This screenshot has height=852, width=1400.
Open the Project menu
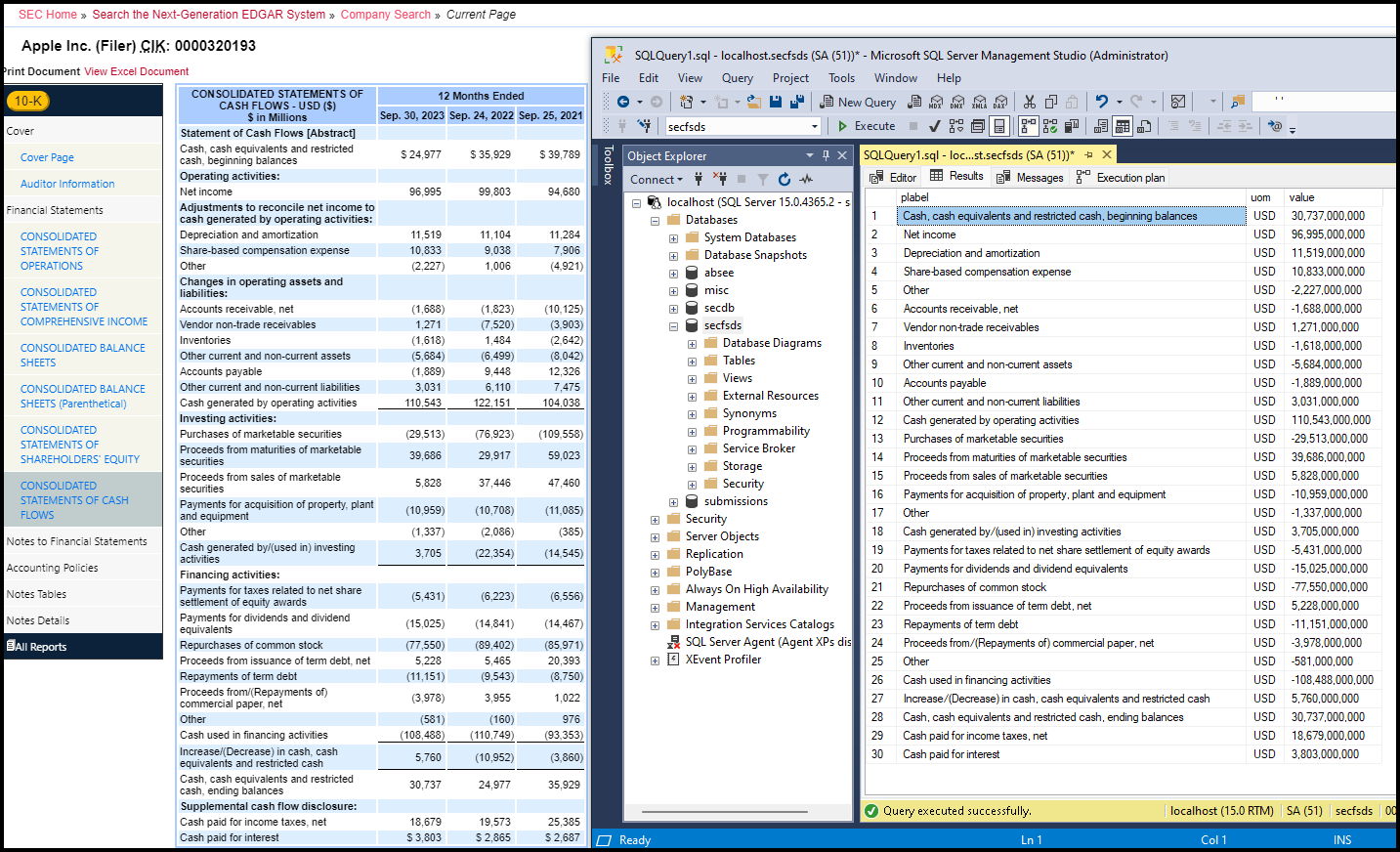[x=790, y=78]
